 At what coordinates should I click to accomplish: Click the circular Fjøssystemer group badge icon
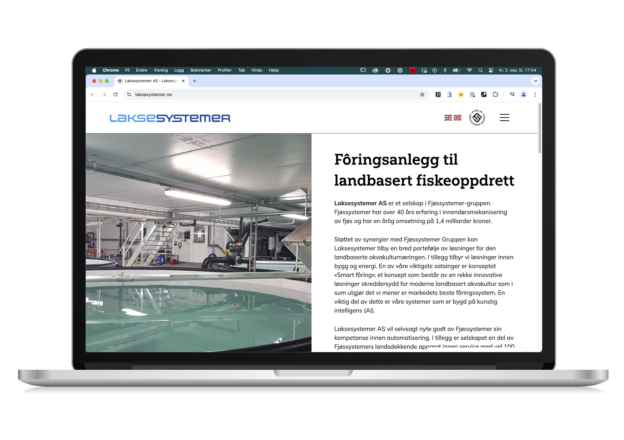[x=477, y=117]
